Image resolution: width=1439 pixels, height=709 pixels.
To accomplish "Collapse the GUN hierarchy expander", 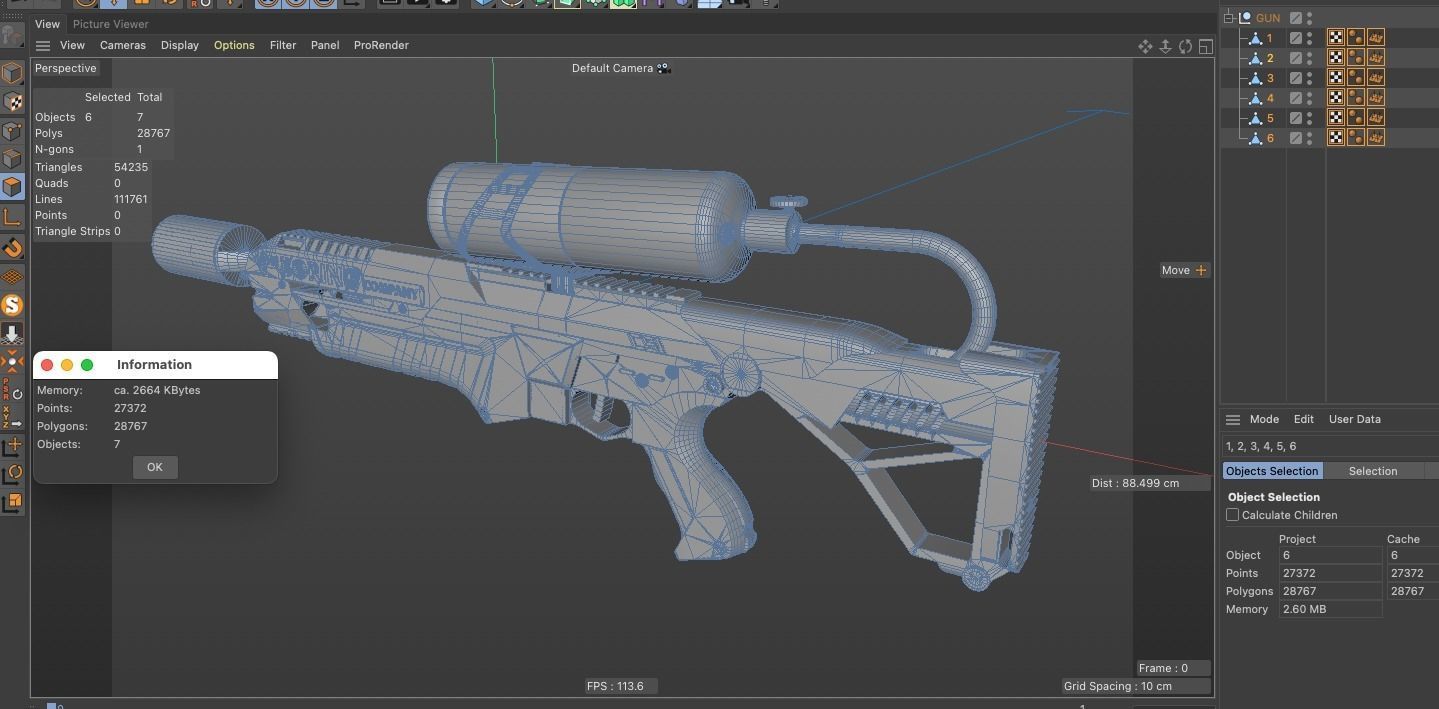I will point(1227,17).
